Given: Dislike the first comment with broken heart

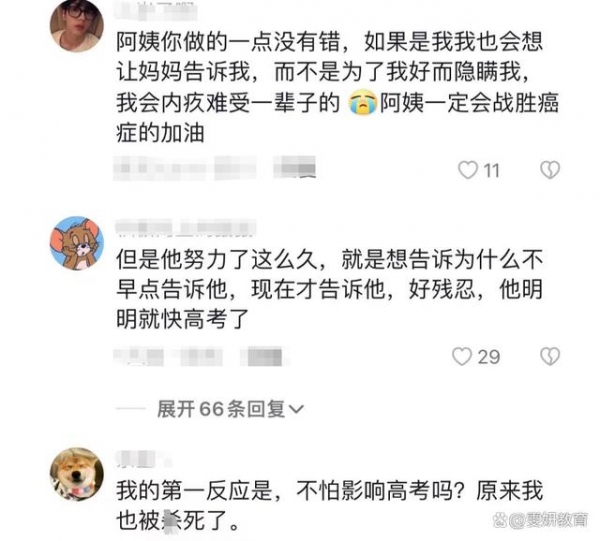Looking at the screenshot, I should click(x=550, y=170).
